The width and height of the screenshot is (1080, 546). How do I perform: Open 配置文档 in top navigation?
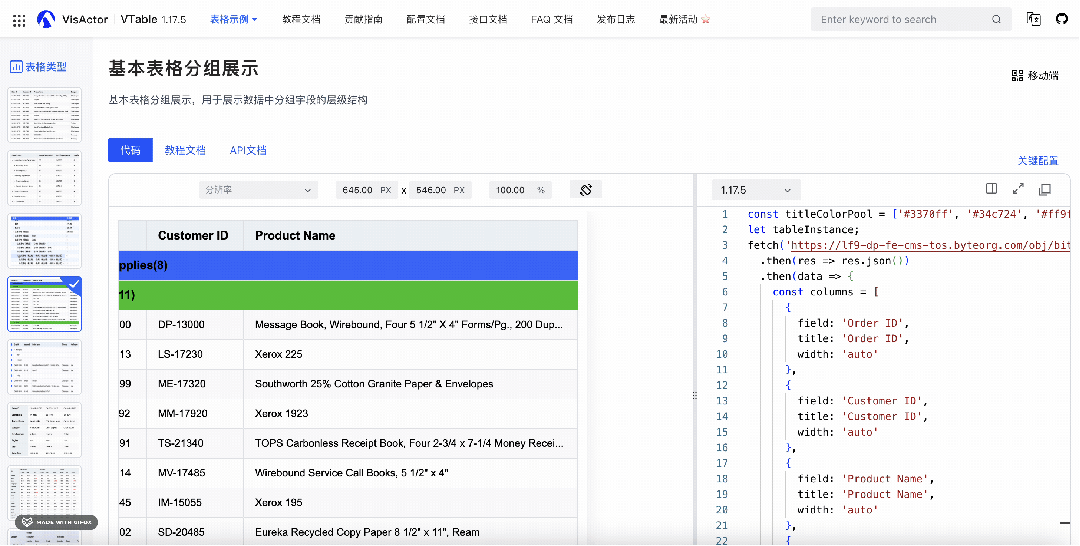click(426, 19)
